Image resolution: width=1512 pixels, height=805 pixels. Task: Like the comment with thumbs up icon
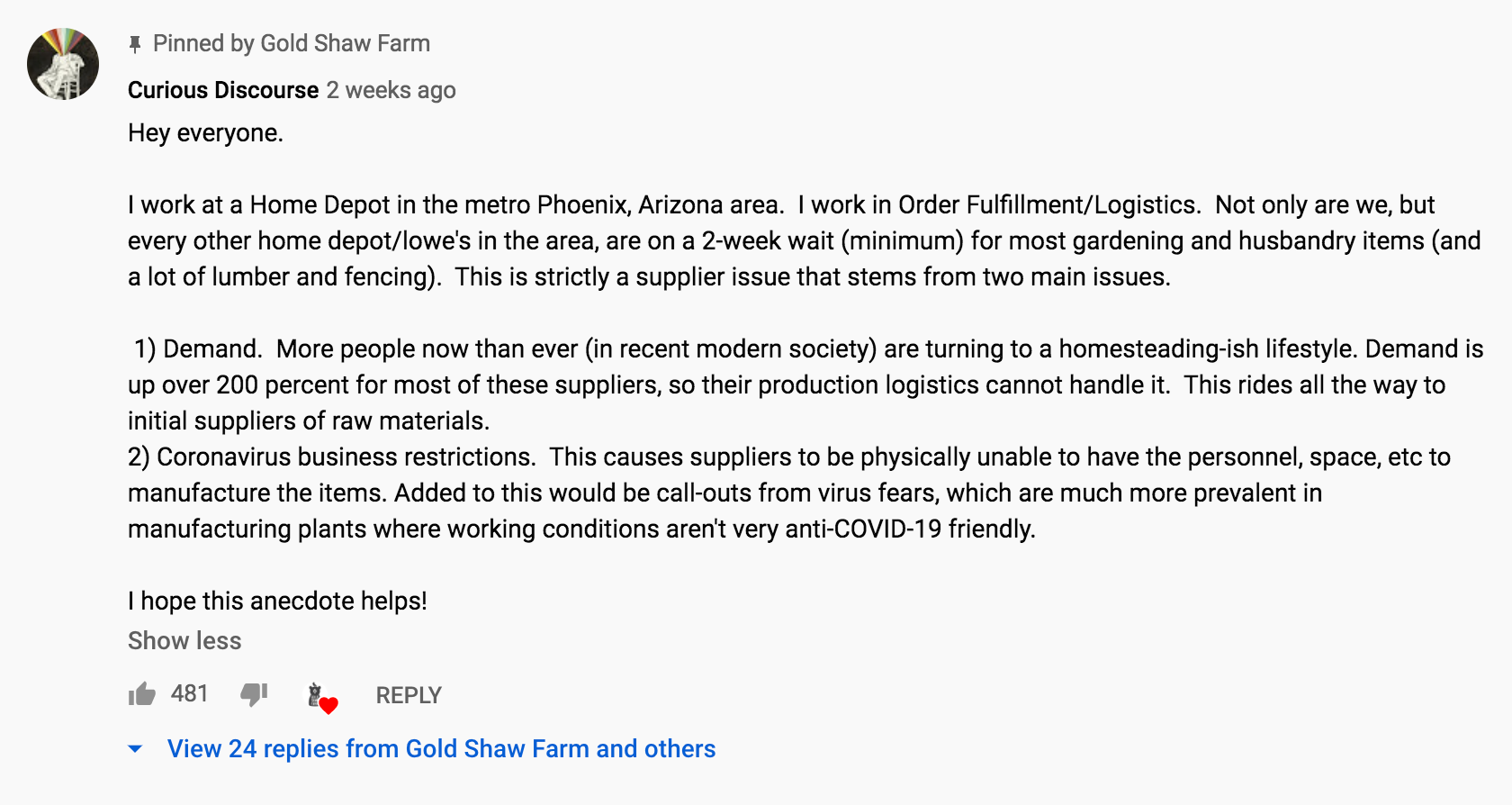pyautogui.click(x=142, y=694)
